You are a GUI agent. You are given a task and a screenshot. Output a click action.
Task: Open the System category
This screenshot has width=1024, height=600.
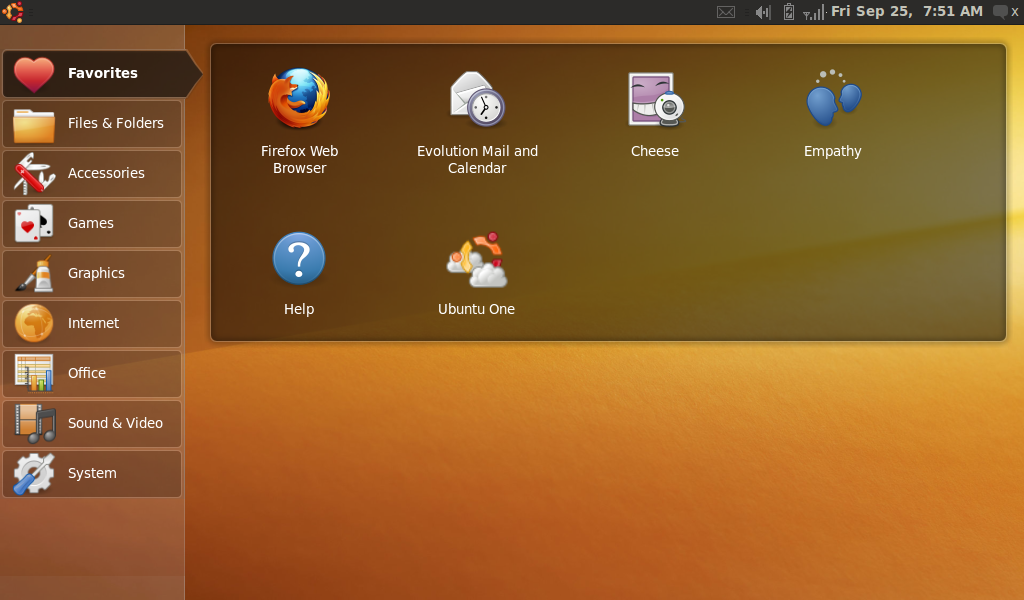pyautogui.click(x=92, y=473)
